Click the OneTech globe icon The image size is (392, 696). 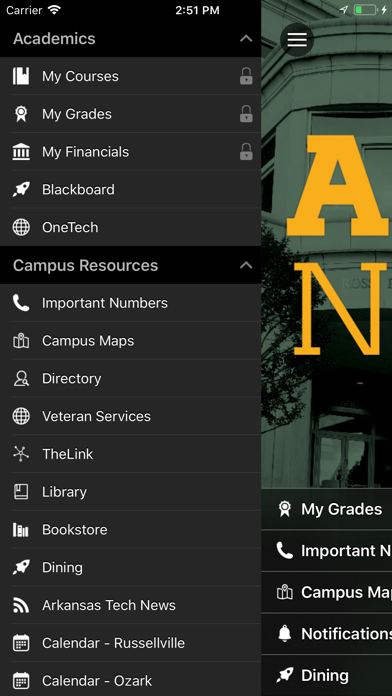[x=21, y=227]
